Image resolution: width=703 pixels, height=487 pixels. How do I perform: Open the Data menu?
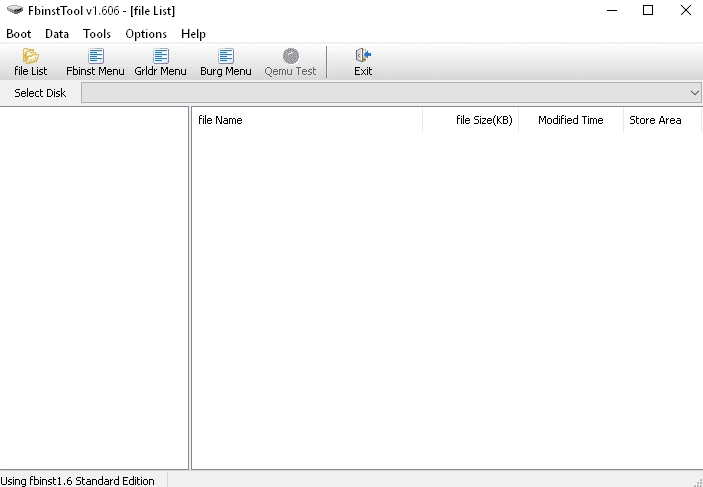pyautogui.click(x=57, y=34)
